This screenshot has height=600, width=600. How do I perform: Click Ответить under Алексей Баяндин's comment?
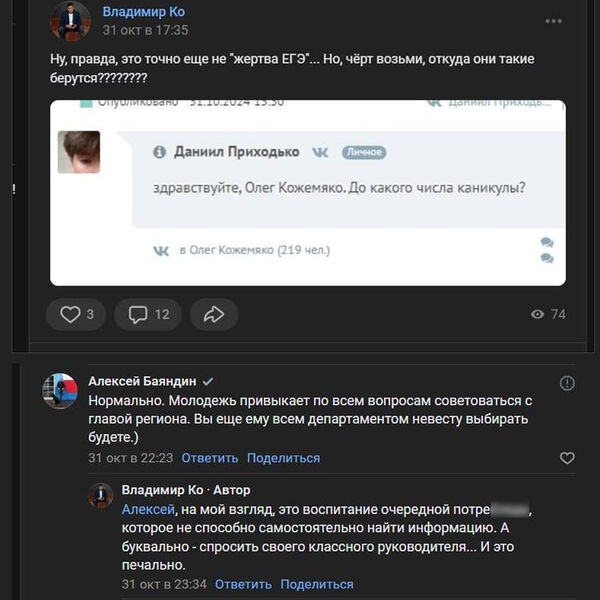click(210, 458)
